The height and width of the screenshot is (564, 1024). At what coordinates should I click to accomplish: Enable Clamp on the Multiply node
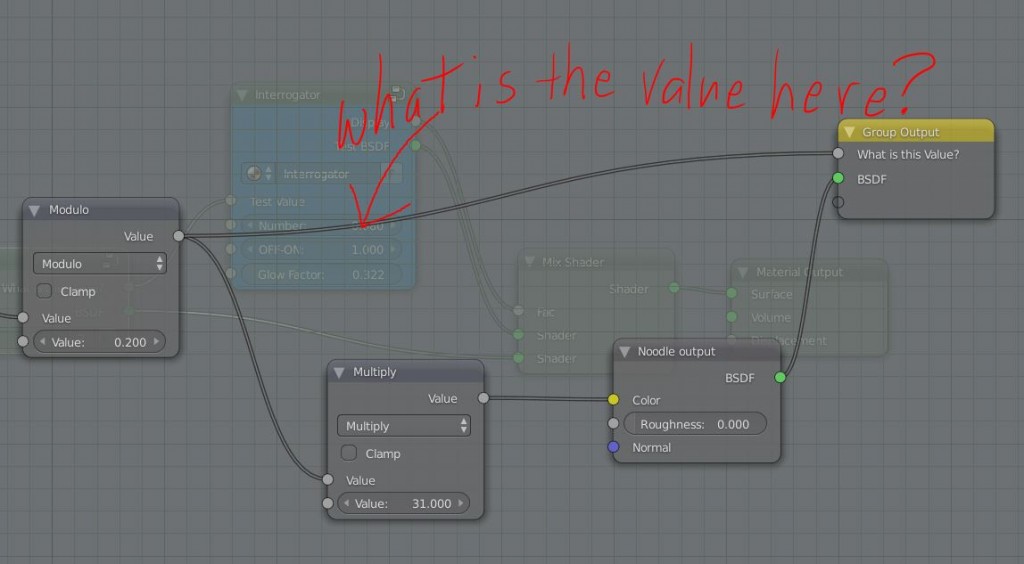tap(349, 453)
